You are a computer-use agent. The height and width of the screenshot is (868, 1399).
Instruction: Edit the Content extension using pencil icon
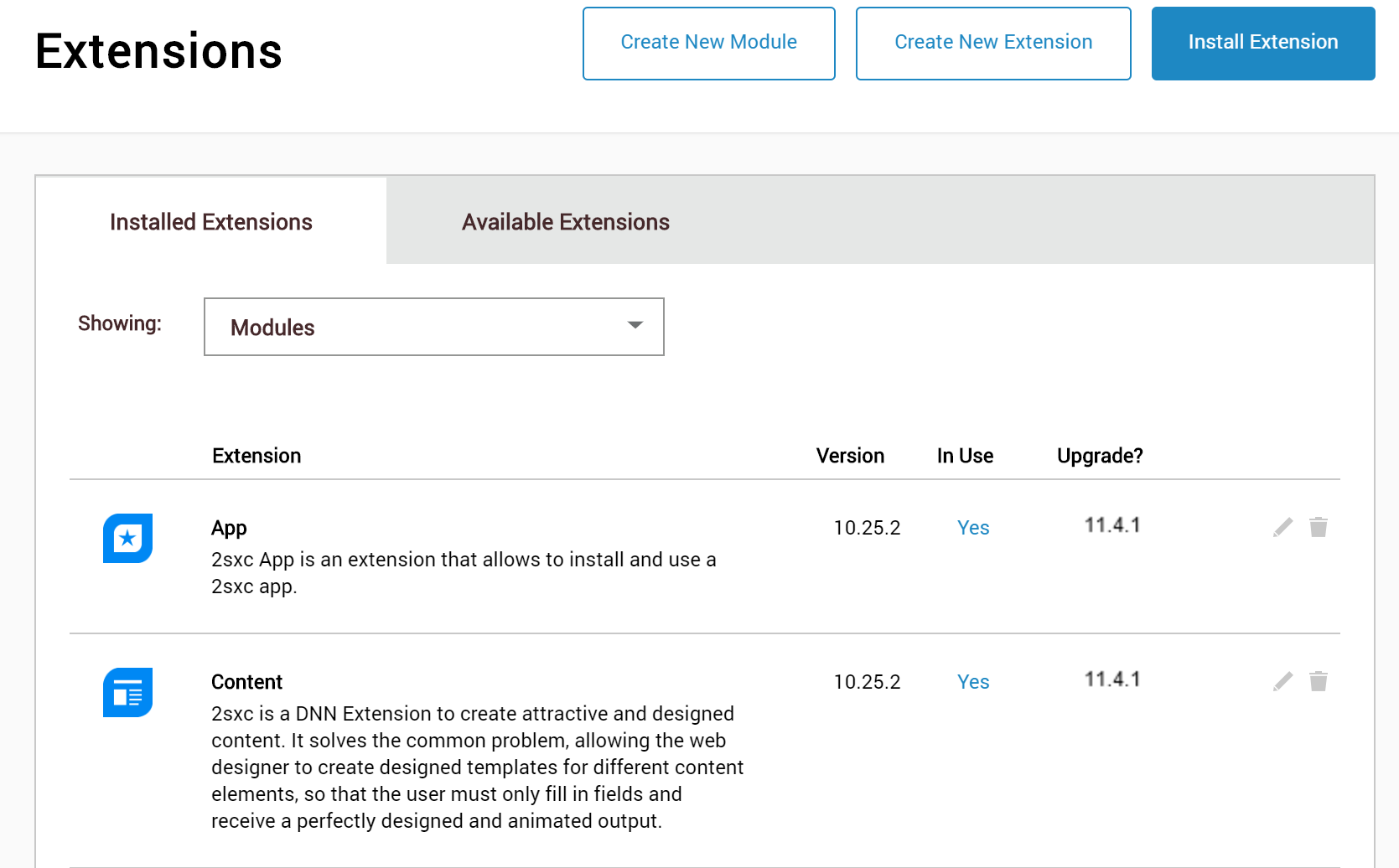(x=1282, y=681)
